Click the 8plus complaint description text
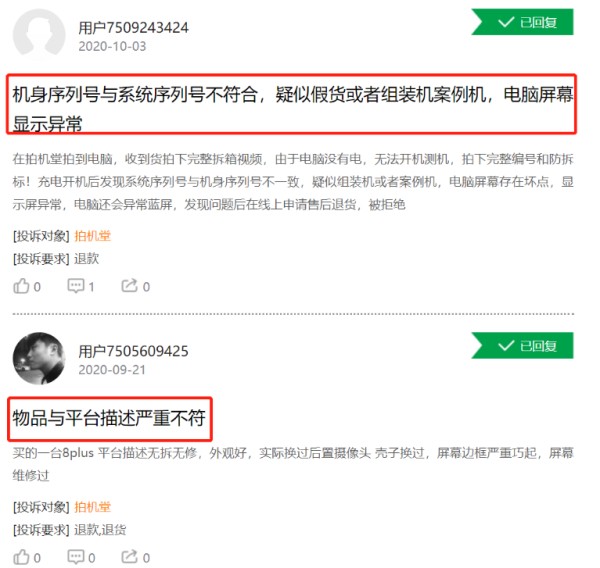Image resolution: width=600 pixels, height=568 pixels. click(x=293, y=464)
